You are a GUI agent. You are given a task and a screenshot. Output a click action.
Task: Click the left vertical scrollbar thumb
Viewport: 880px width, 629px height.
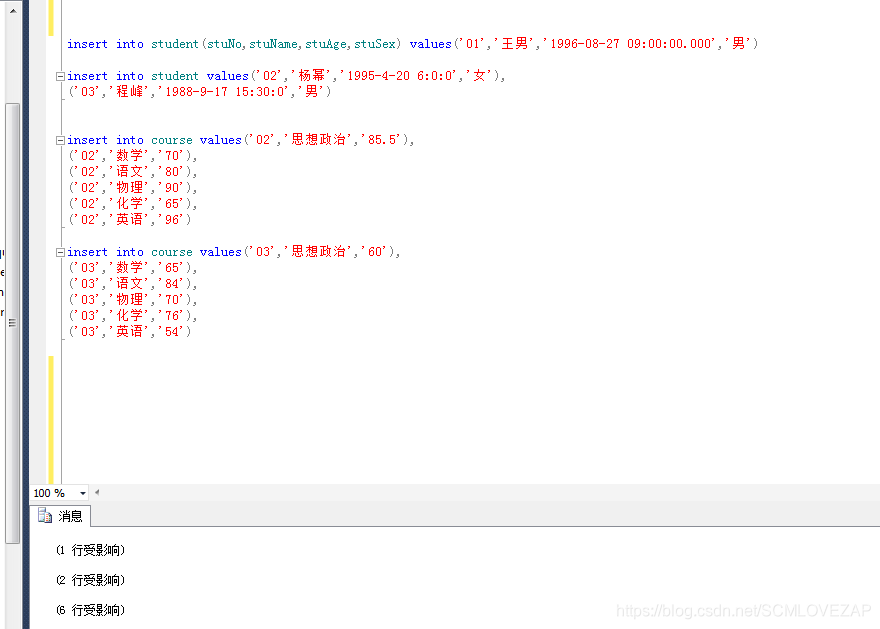(x=12, y=323)
